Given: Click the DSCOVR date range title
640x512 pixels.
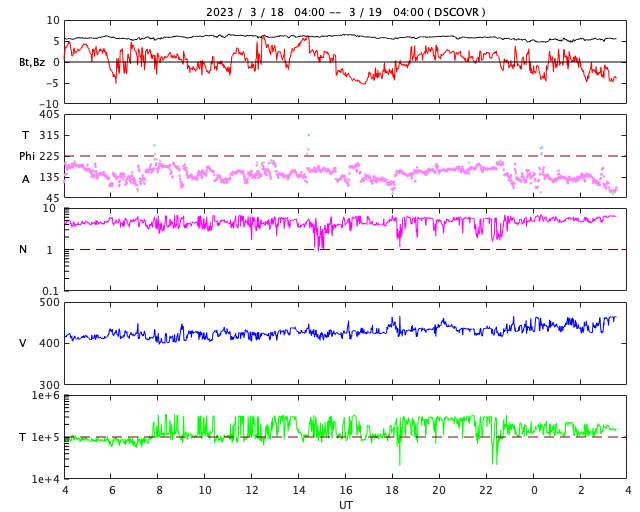Looking at the screenshot, I should click(x=345, y=12).
